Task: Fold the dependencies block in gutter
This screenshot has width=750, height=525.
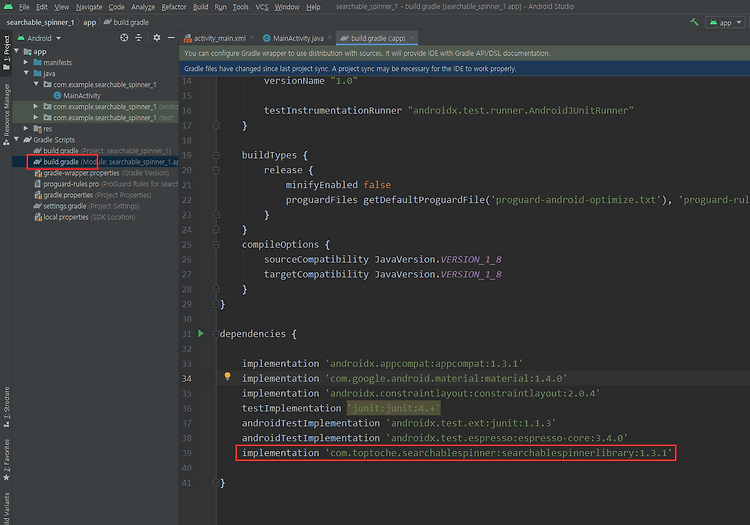Action: click(x=216, y=334)
